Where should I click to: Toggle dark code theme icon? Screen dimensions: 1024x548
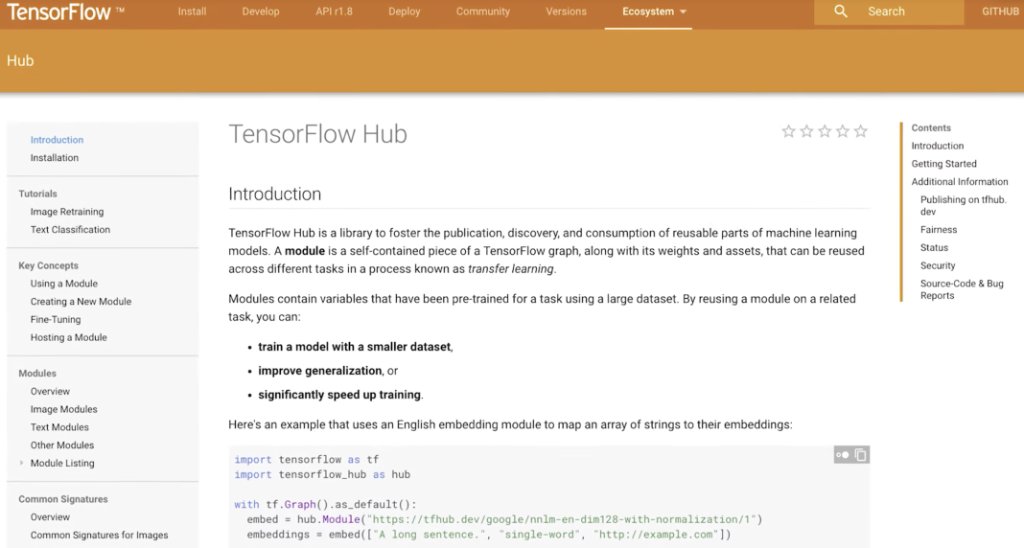tap(842, 455)
